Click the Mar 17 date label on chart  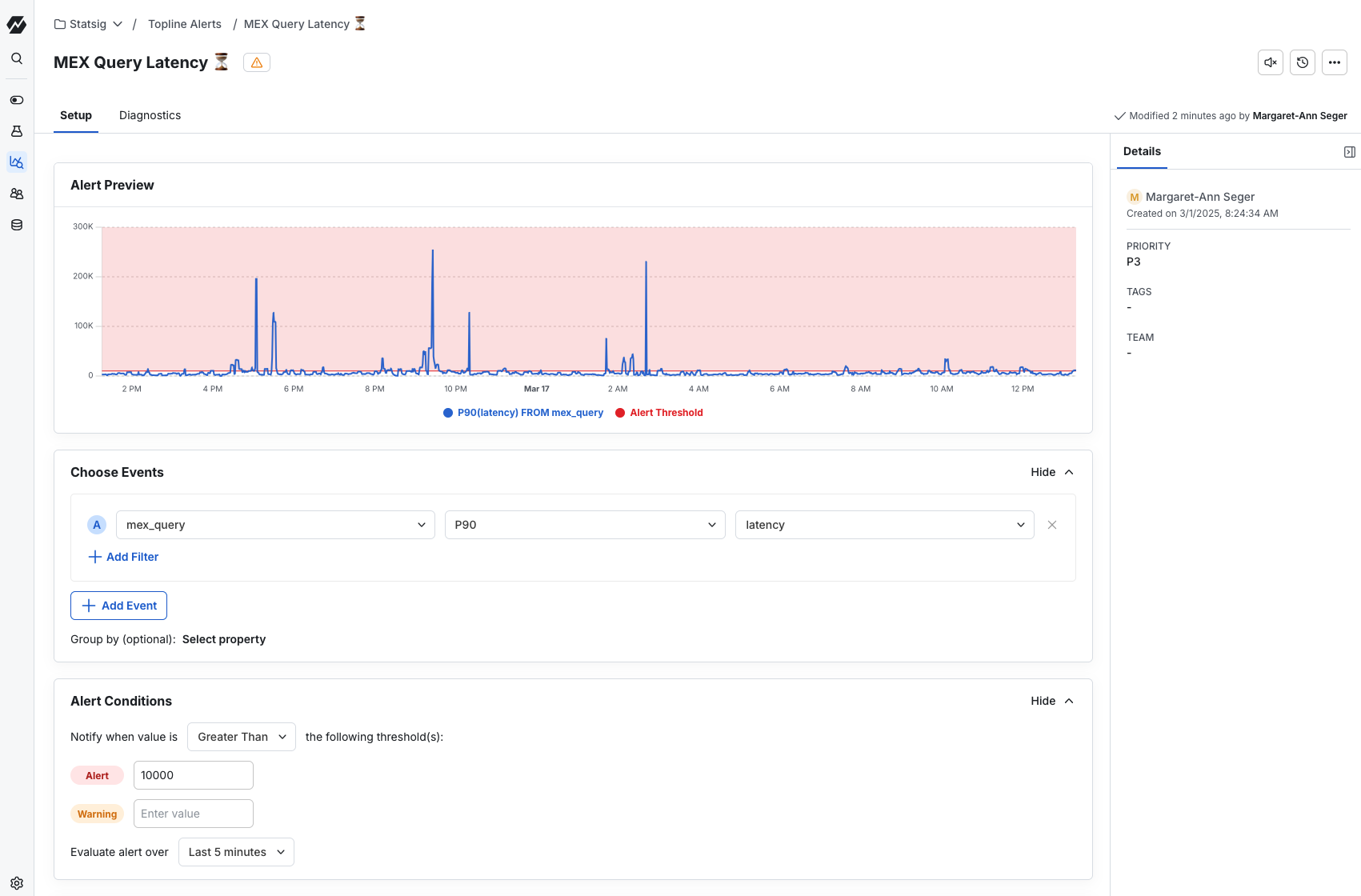pos(537,389)
